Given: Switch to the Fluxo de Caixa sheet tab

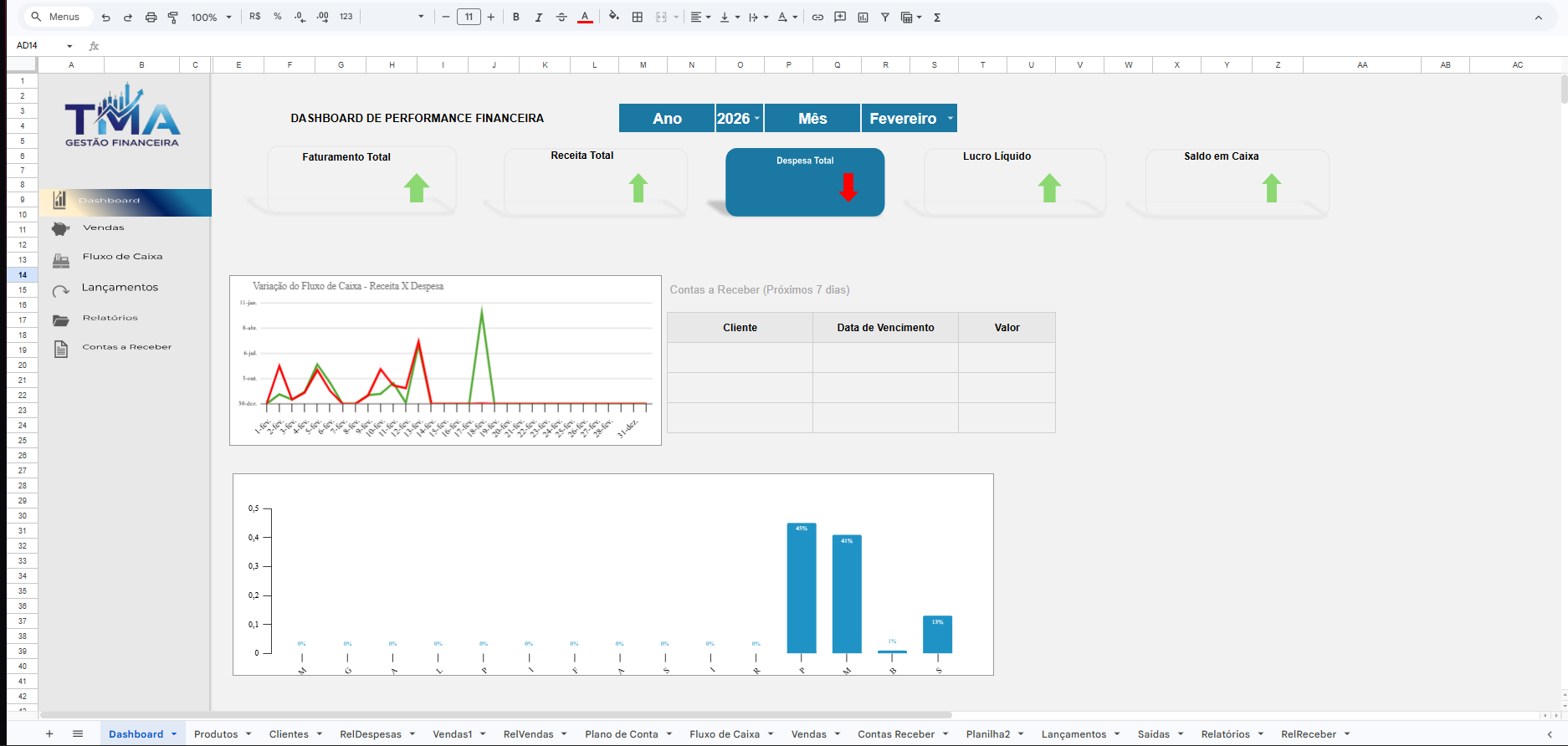Looking at the screenshot, I should [x=724, y=734].
